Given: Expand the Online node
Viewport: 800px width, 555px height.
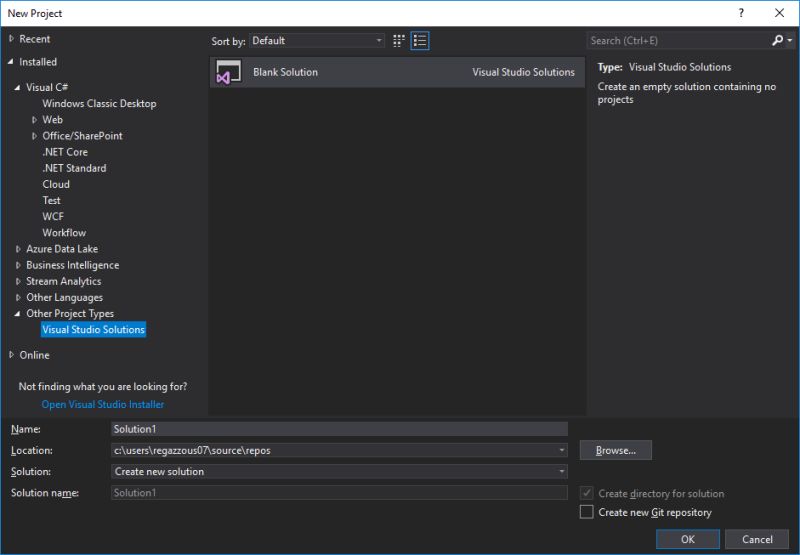Looking at the screenshot, I should pos(11,355).
